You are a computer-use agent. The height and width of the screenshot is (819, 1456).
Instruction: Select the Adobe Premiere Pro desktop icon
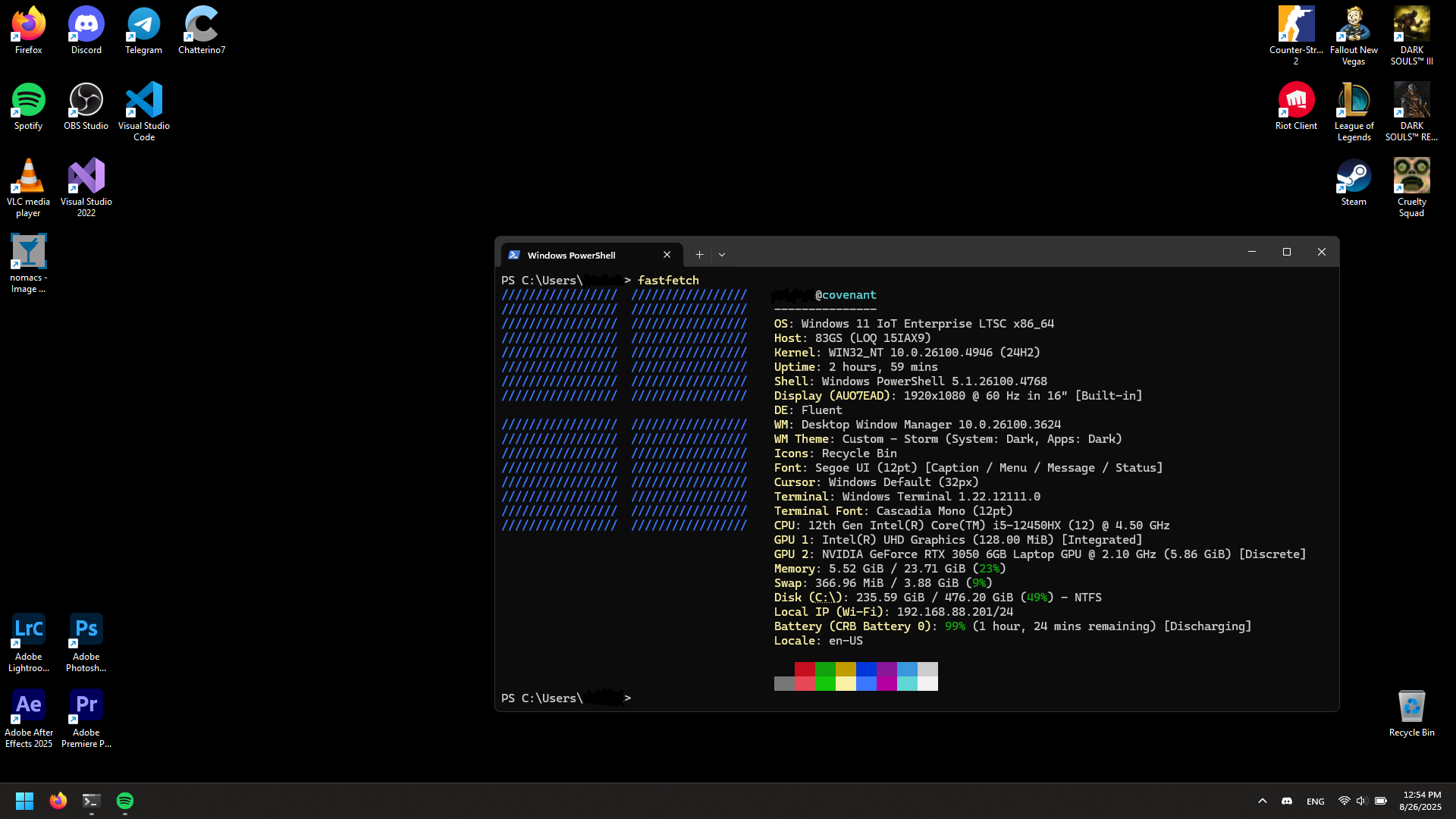(86, 718)
